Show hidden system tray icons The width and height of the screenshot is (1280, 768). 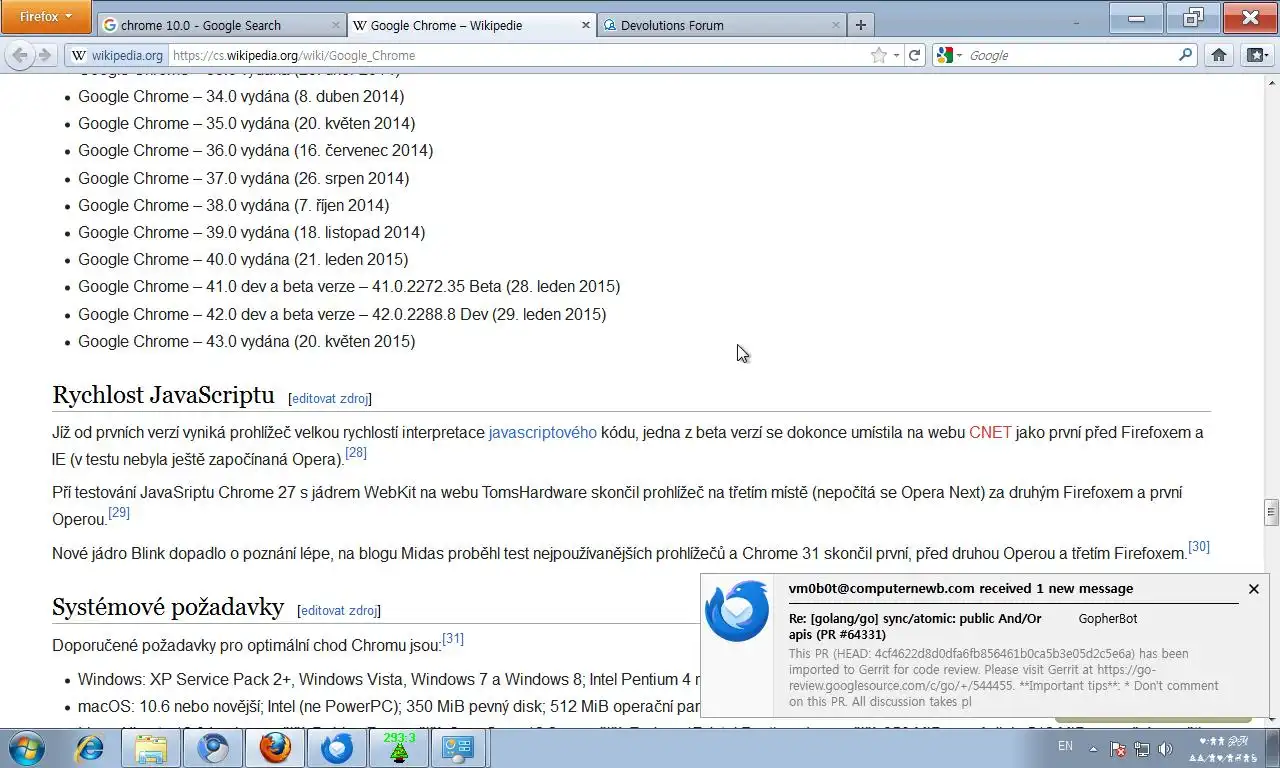click(x=1093, y=748)
